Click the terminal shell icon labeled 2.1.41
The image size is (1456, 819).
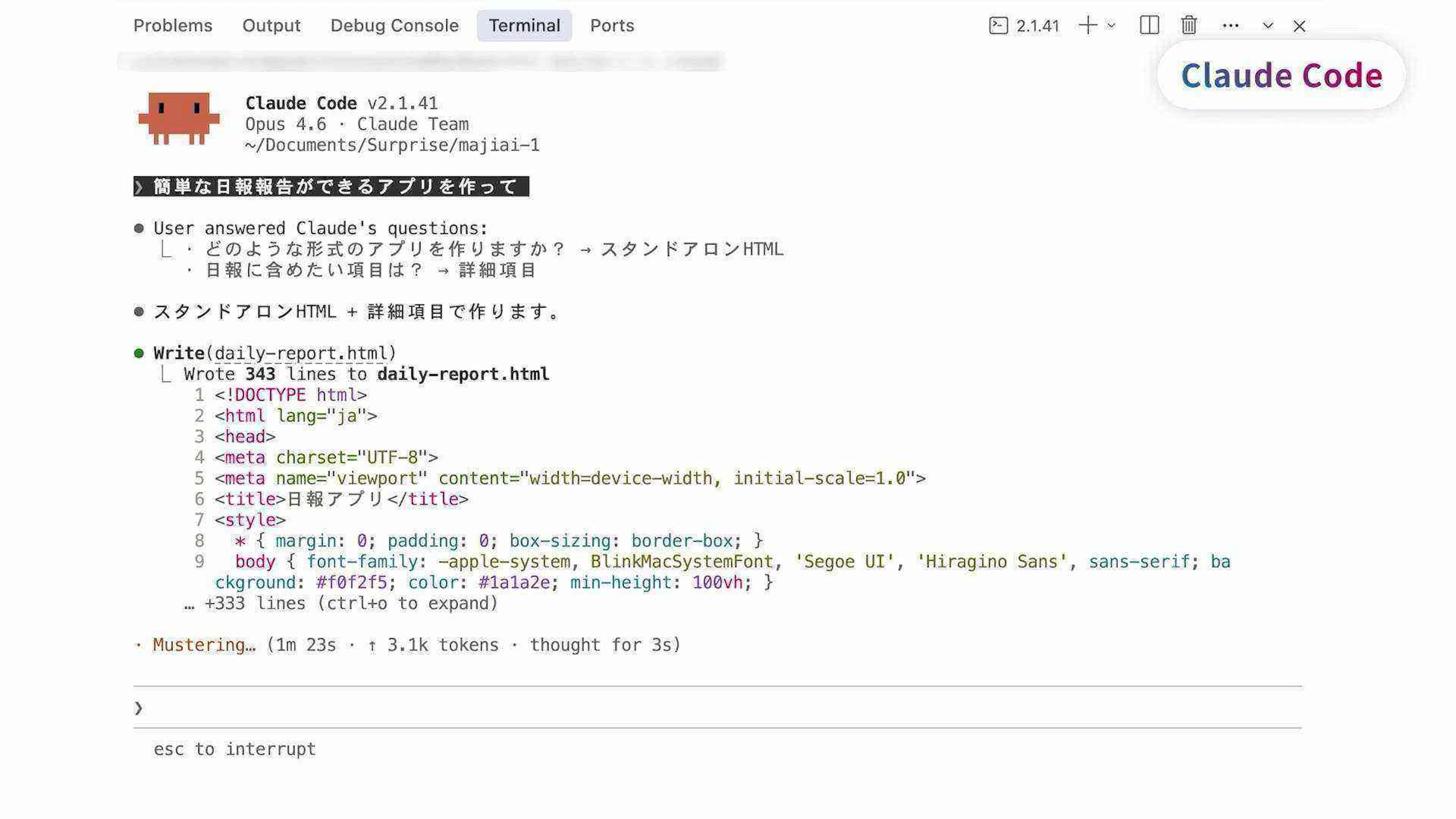998,26
